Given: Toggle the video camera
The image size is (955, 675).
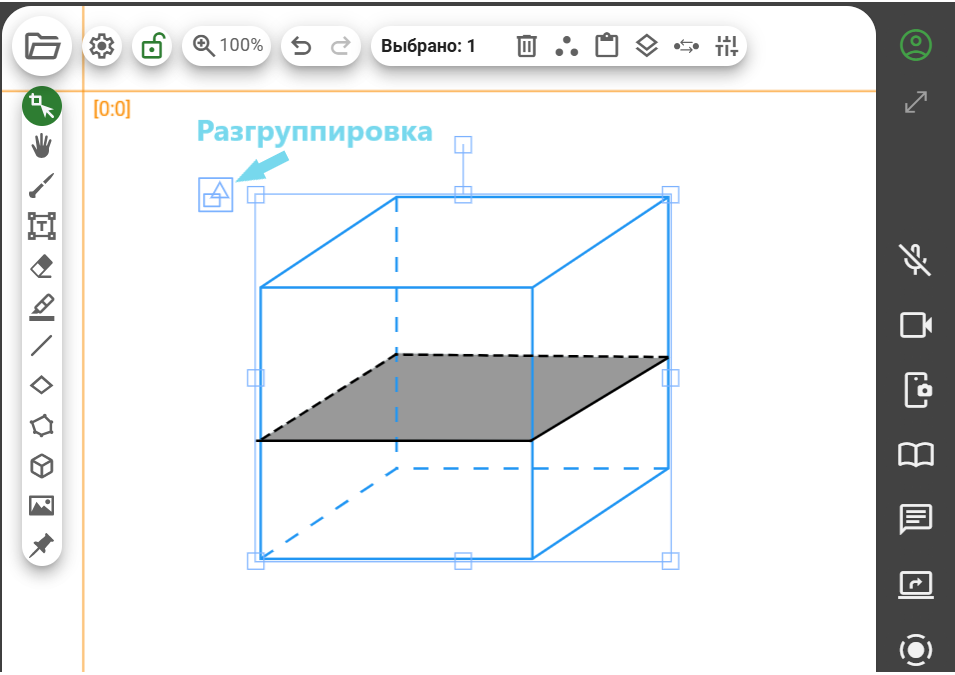Looking at the screenshot, I should click(x=916, y=325).
